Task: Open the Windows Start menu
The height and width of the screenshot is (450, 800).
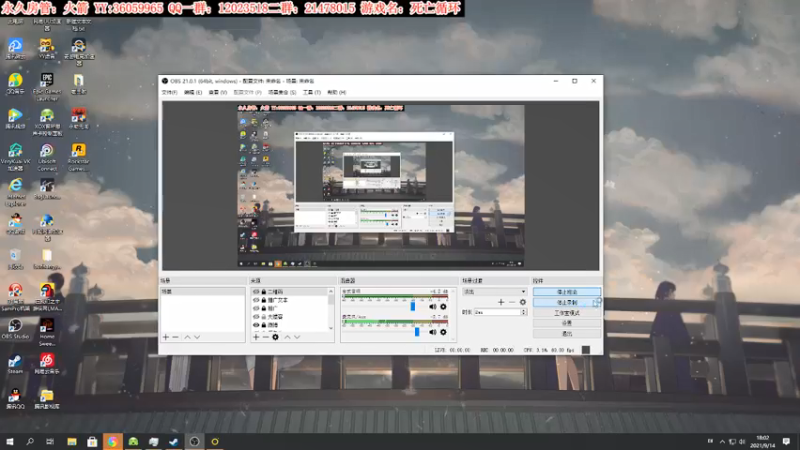Action: point(10,441)
